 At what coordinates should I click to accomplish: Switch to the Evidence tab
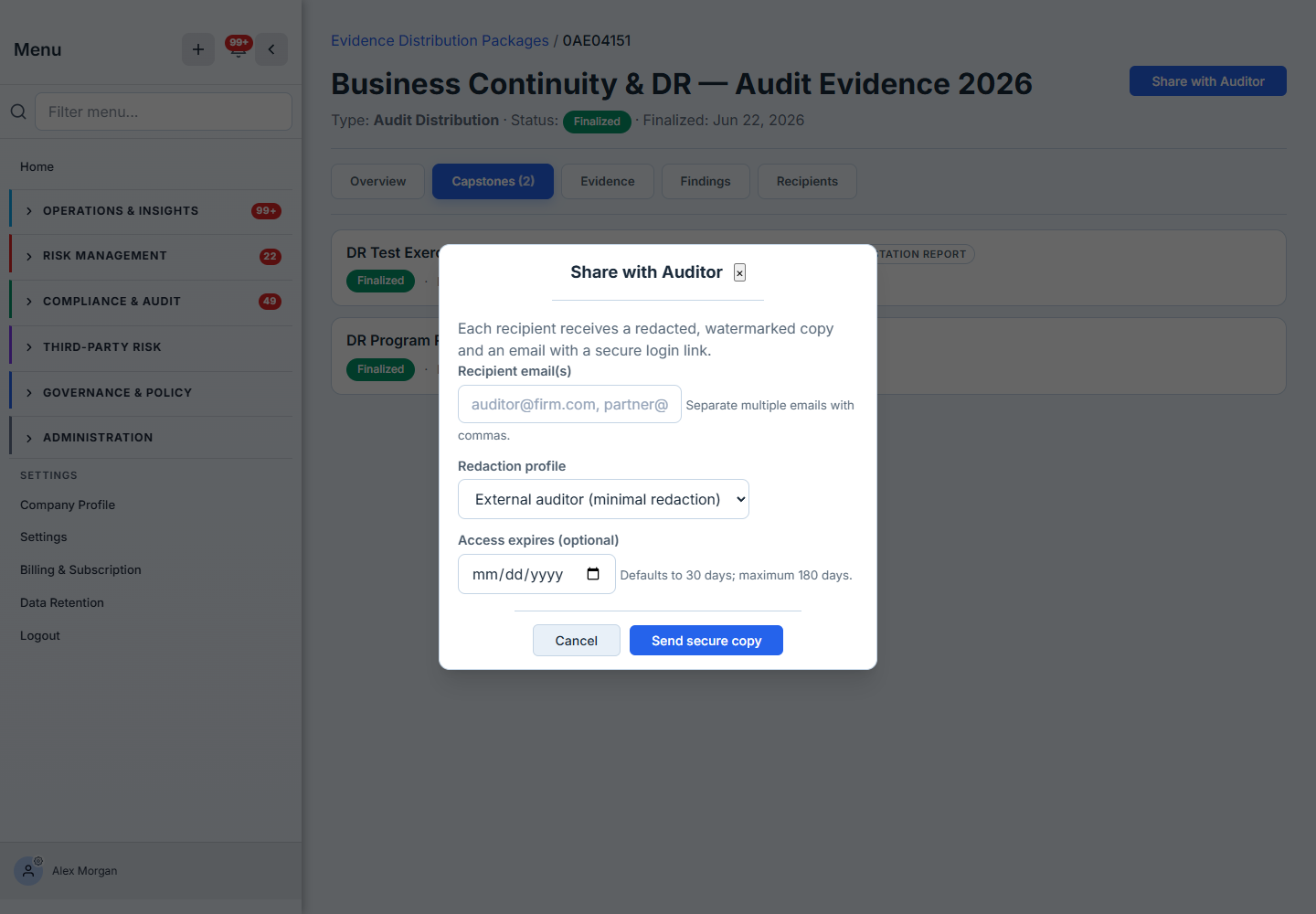[x=608, y=181]
